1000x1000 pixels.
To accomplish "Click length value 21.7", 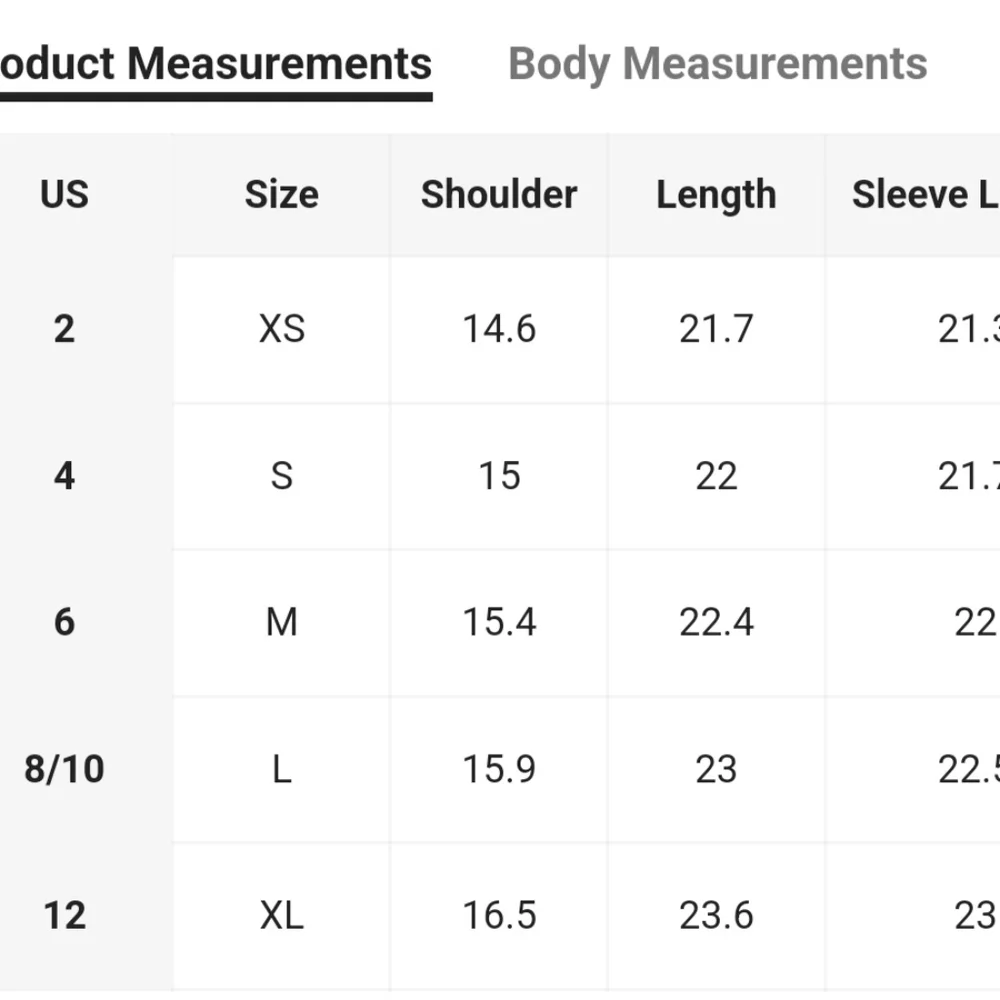I will click(716, 329).
